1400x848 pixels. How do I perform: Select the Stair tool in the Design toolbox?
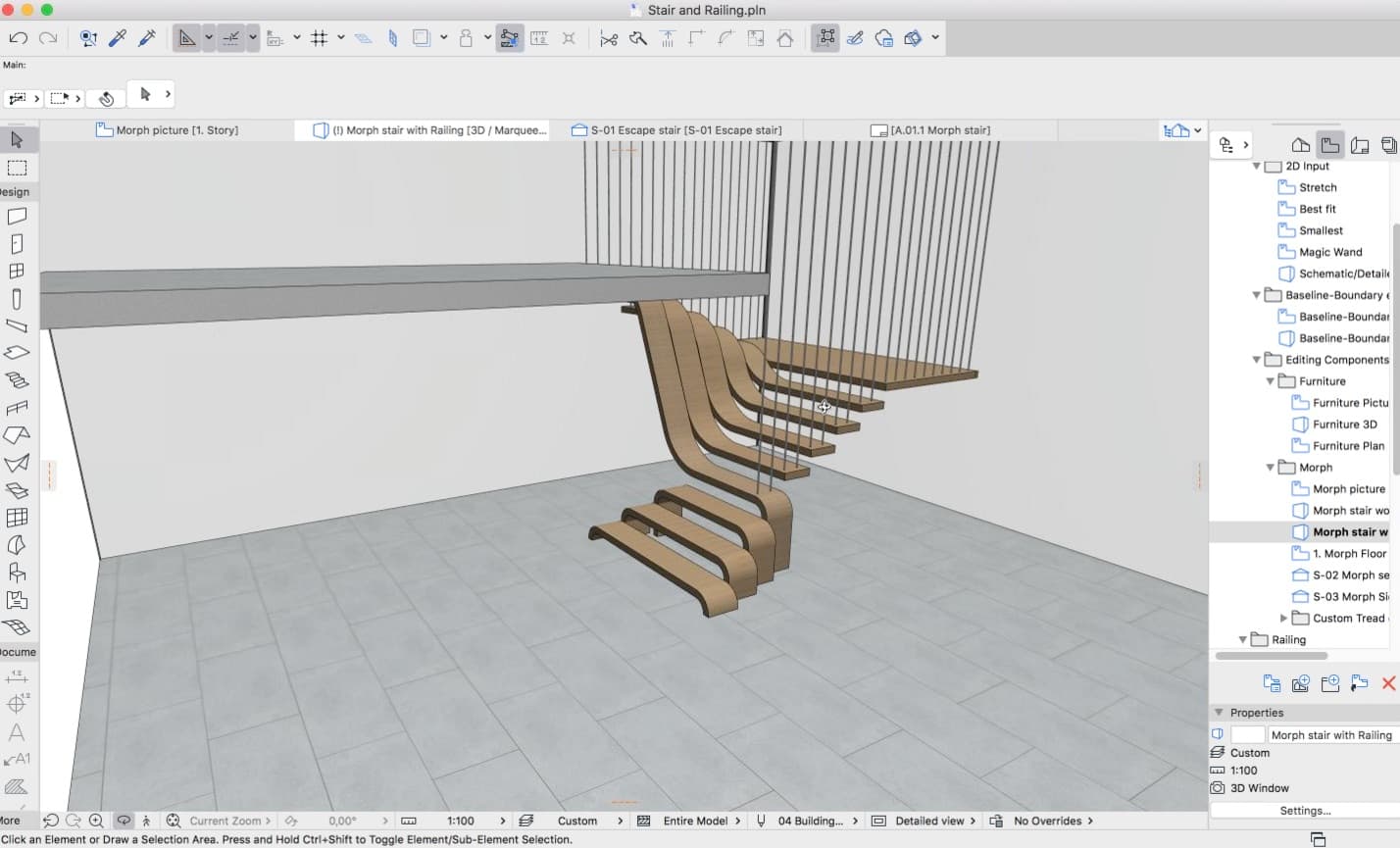(15, 380)
